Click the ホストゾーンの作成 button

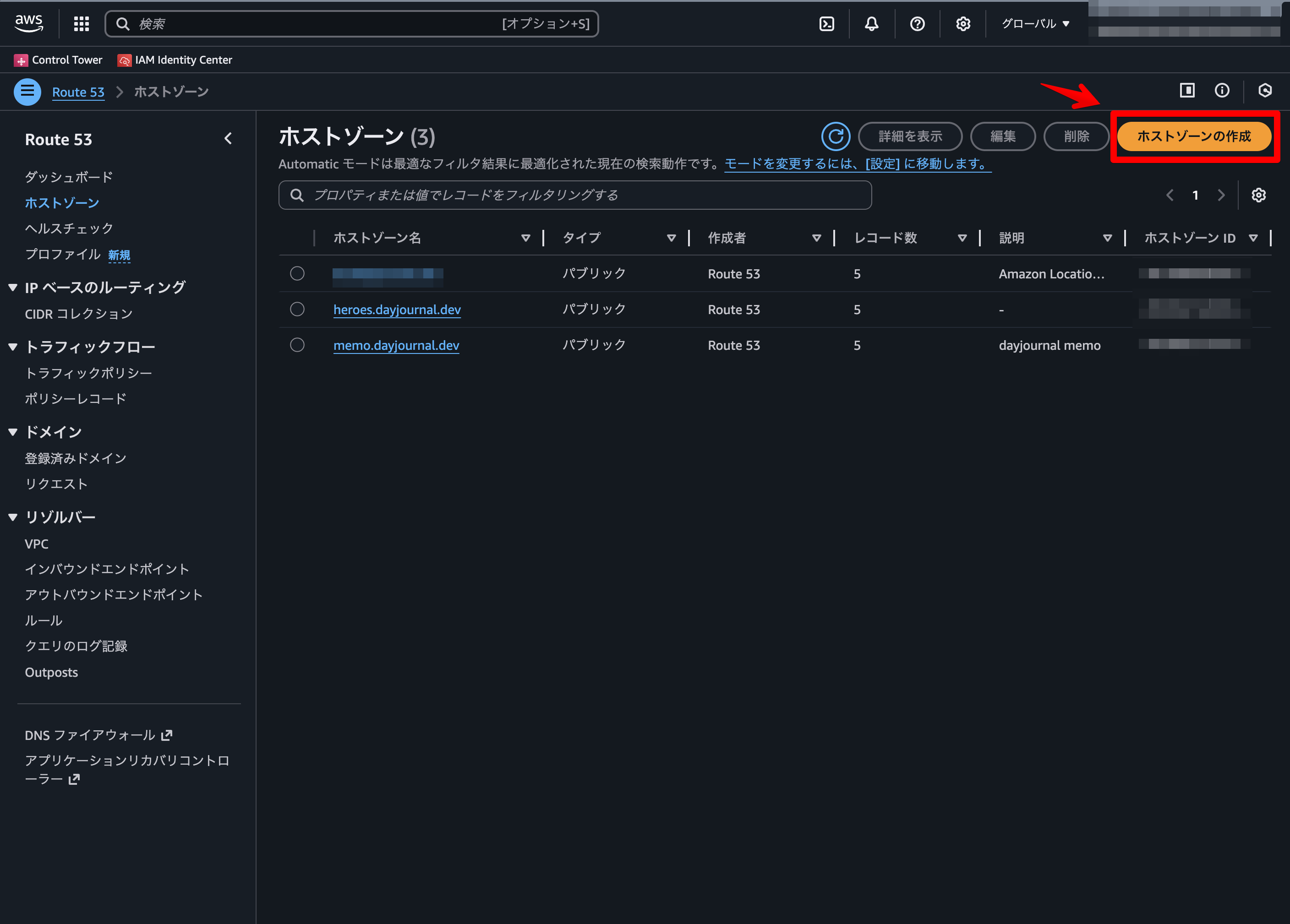click(x=1194, y=136)
